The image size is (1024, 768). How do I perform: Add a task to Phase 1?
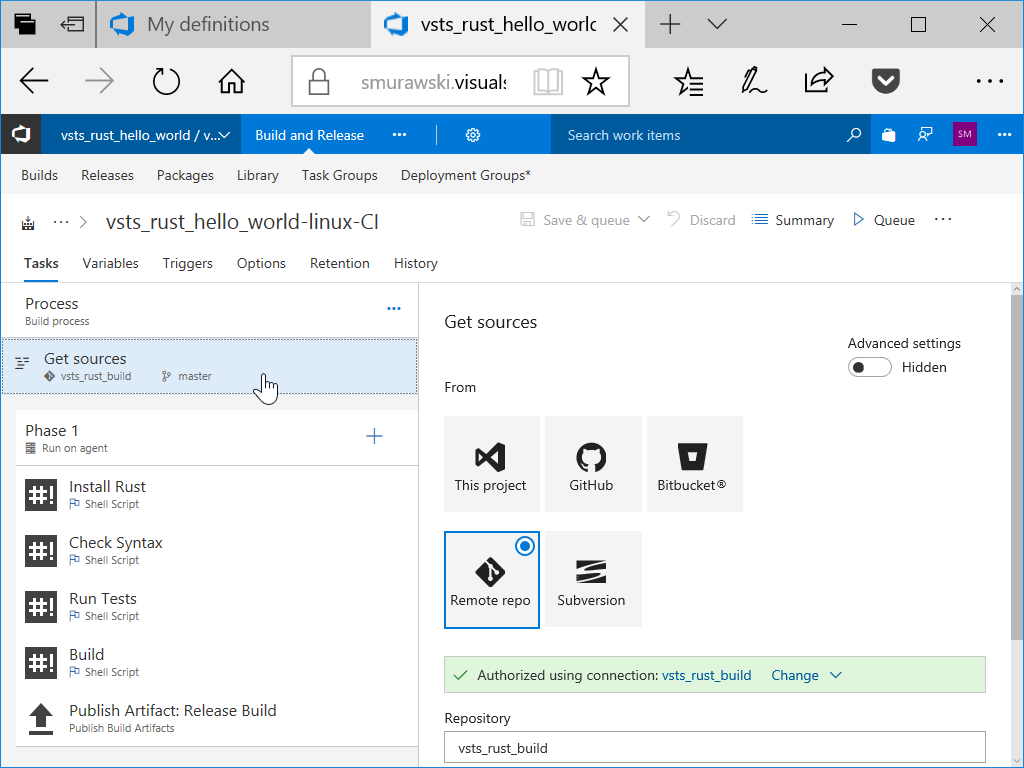[x=374, y=436]
